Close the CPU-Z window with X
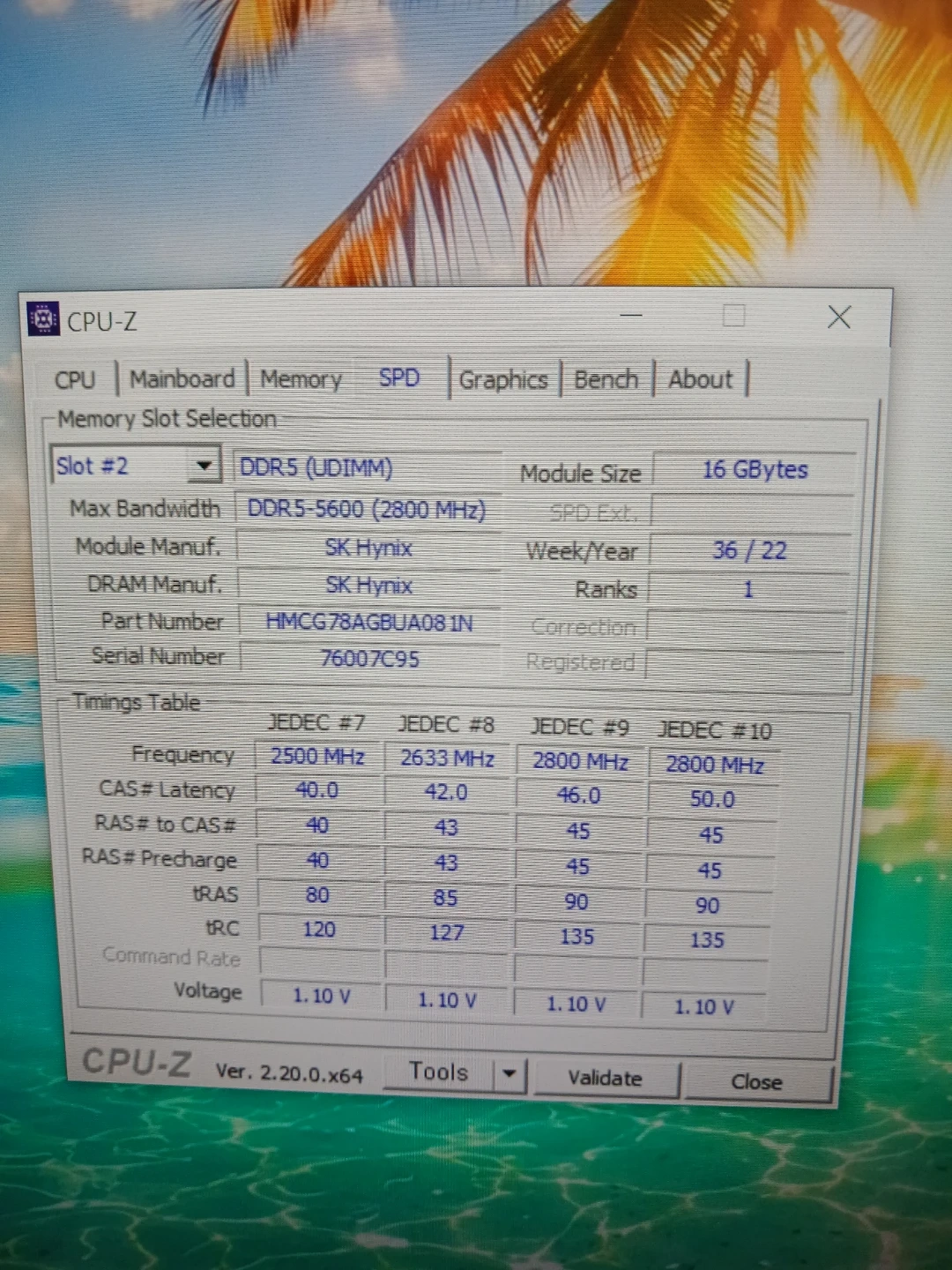This screenshot has height=1270, width=952. [x=839, y=317]
